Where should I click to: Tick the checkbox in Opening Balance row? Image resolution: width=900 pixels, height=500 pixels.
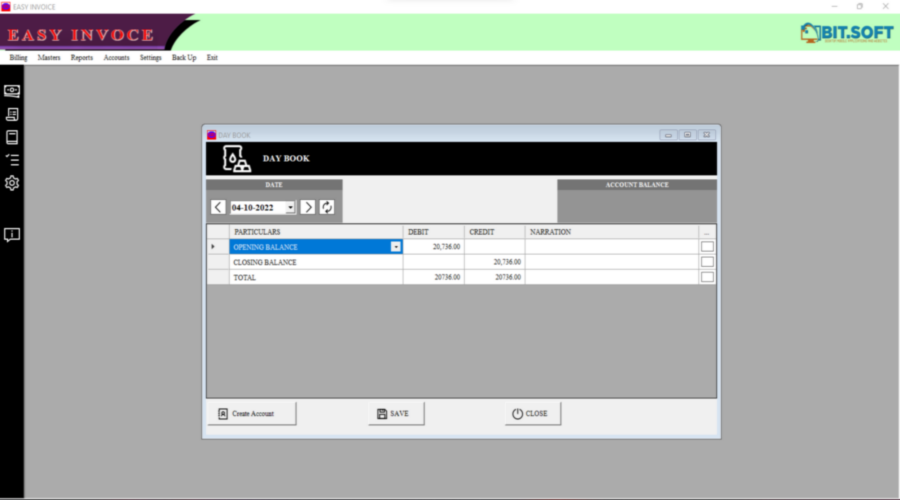pyautogui.click(x=707, y=246)
